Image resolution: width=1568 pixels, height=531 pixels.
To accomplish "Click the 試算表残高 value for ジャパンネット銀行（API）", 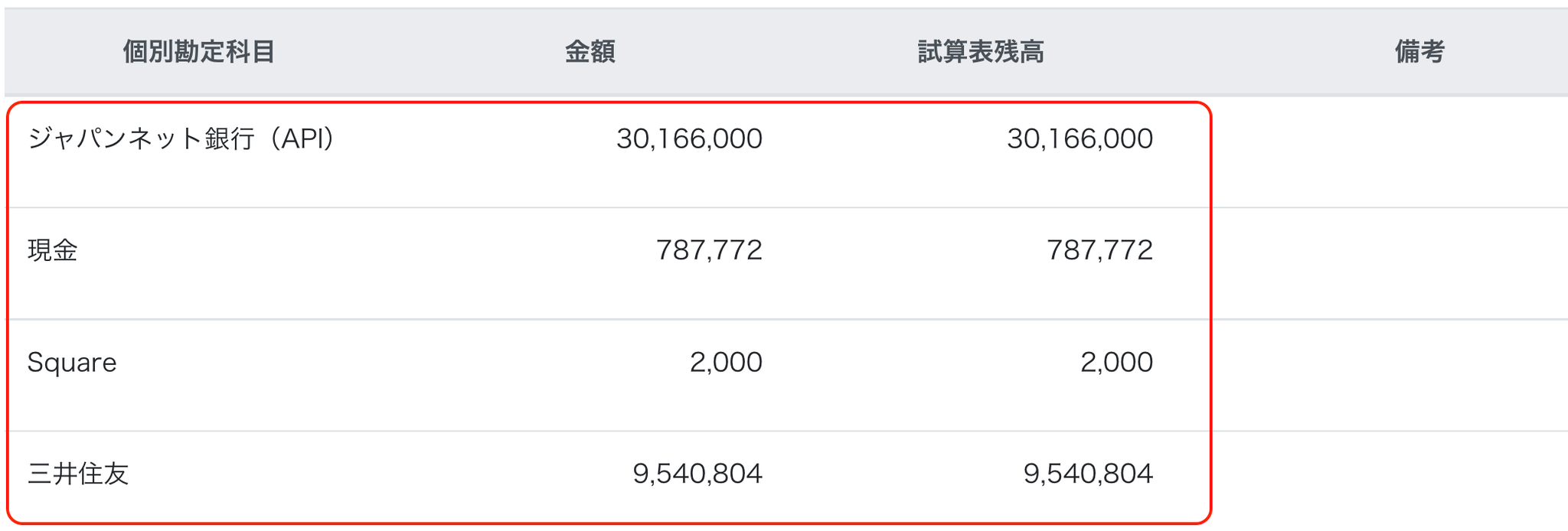I will coord(1080,139).
